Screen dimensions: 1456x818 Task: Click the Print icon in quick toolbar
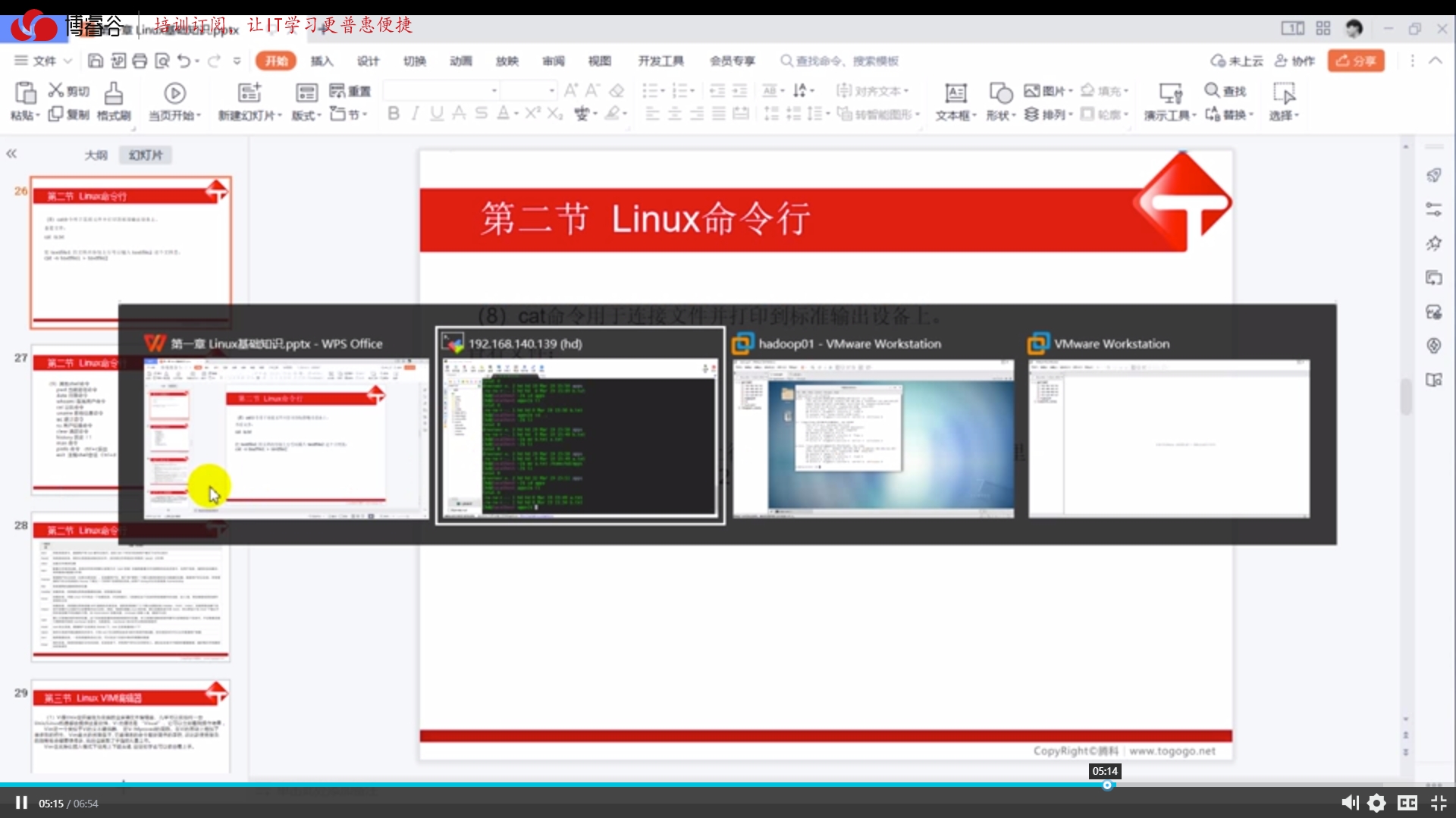click(x=140, y=61)
